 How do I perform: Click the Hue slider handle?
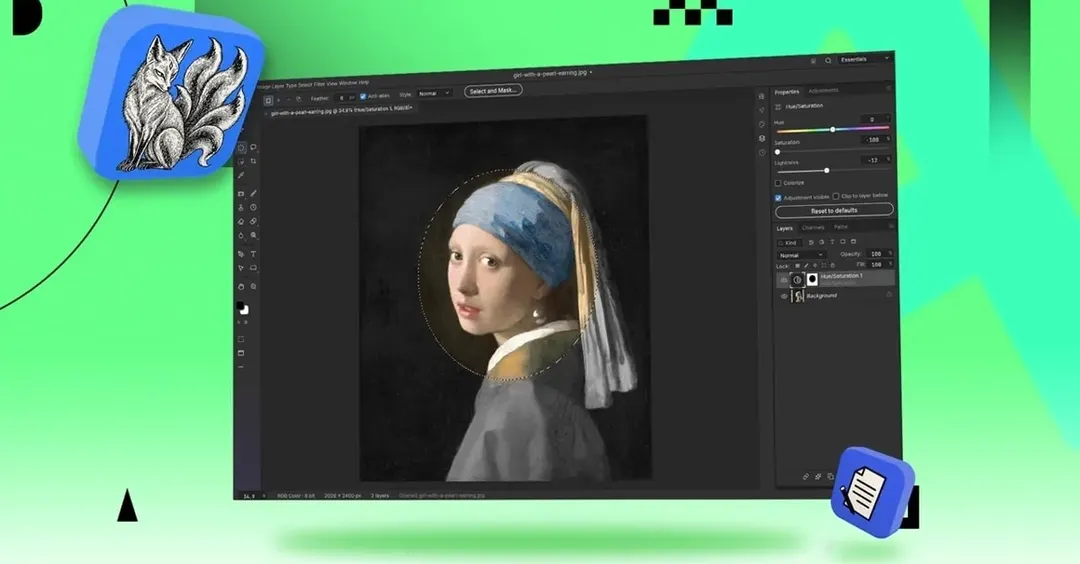pos(833,129)
